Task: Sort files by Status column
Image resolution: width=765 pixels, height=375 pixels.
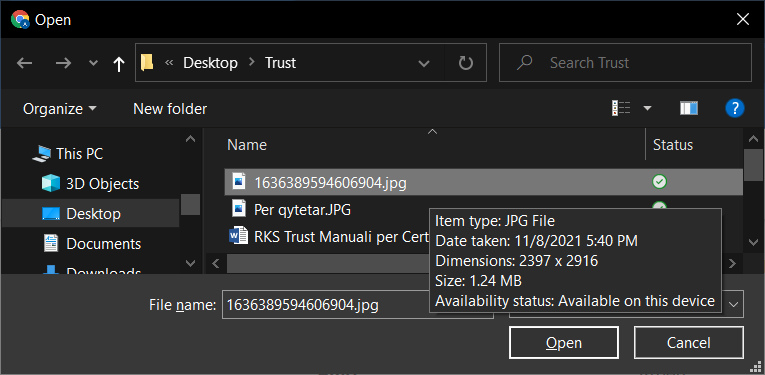Action: point(673,145)
